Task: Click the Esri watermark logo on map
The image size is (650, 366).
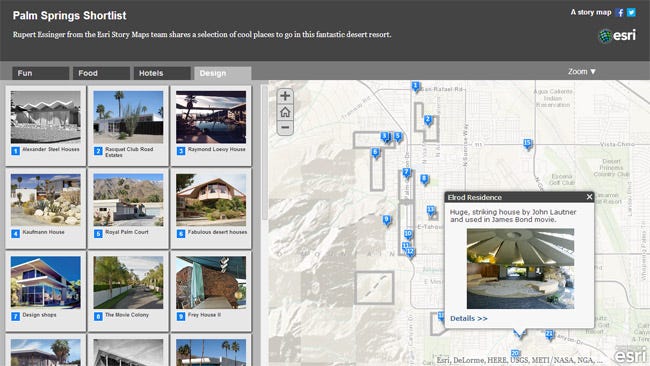Action: tap(630, 356)
